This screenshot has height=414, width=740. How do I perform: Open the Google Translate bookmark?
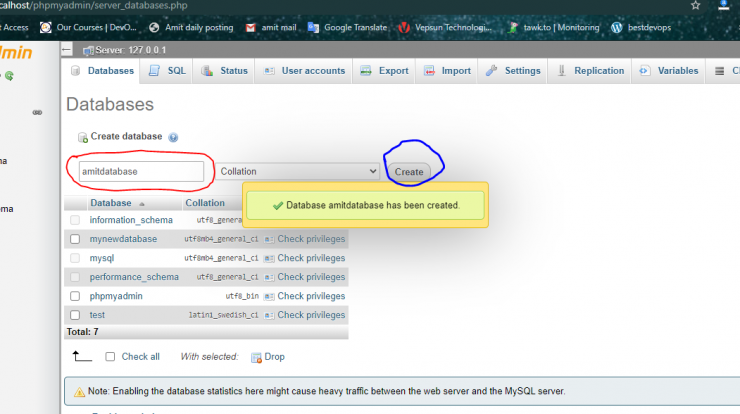[x=347, y=27]
